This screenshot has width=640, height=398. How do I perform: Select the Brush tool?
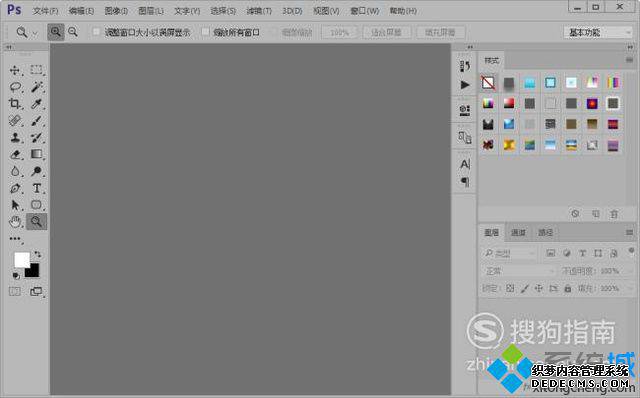(36, 120)
